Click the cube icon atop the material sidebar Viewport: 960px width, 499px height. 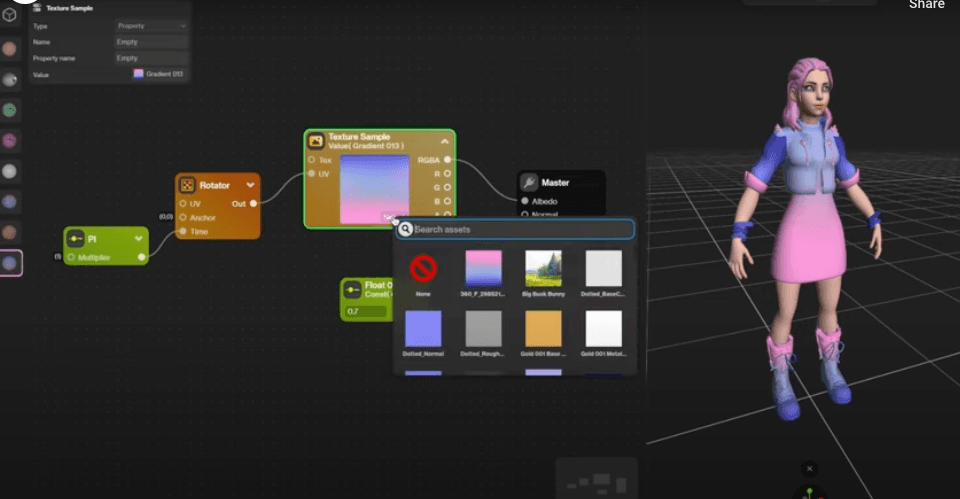click(9, 15)
